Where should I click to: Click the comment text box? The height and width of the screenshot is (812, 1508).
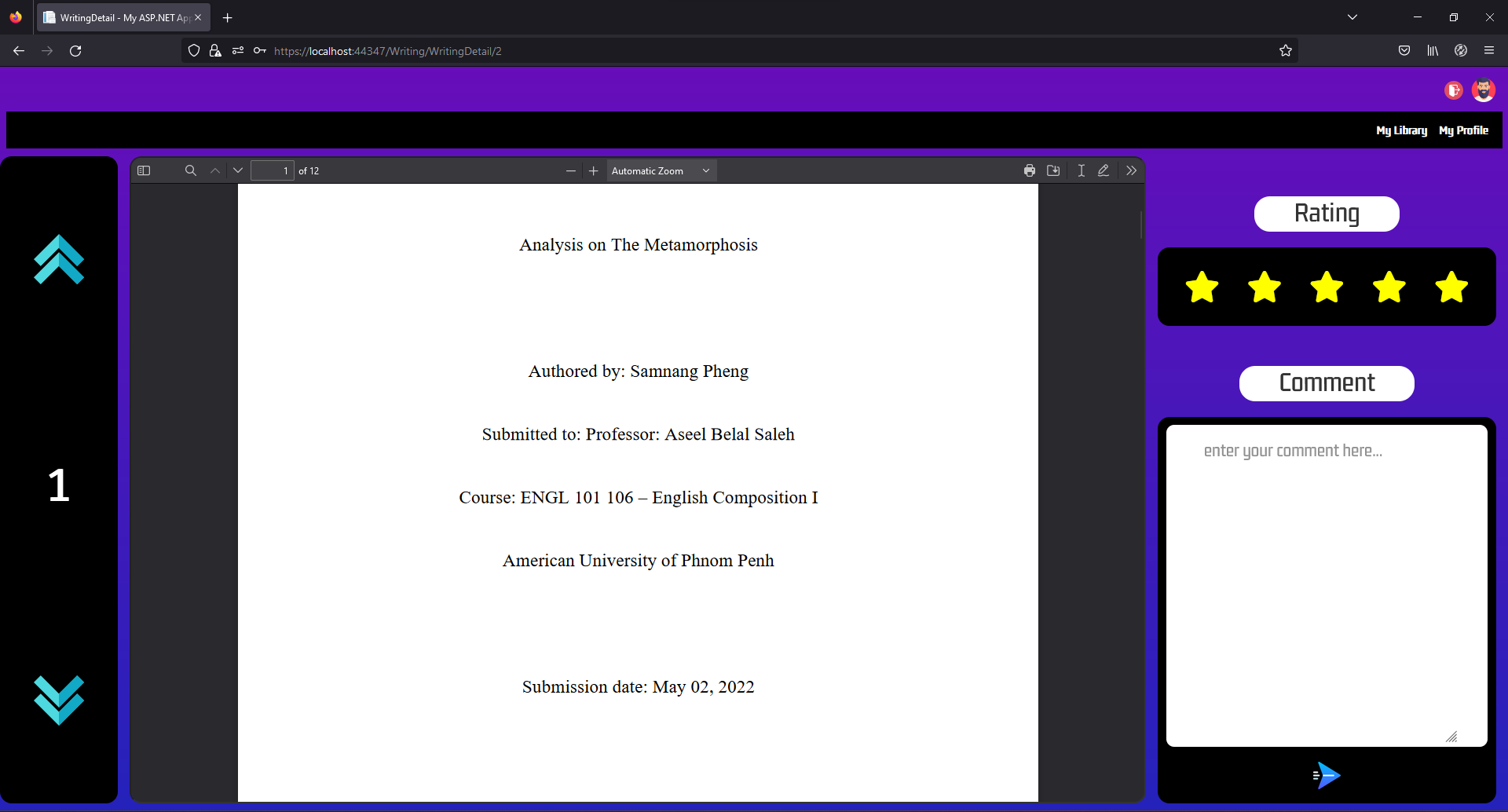(1326, 581)
